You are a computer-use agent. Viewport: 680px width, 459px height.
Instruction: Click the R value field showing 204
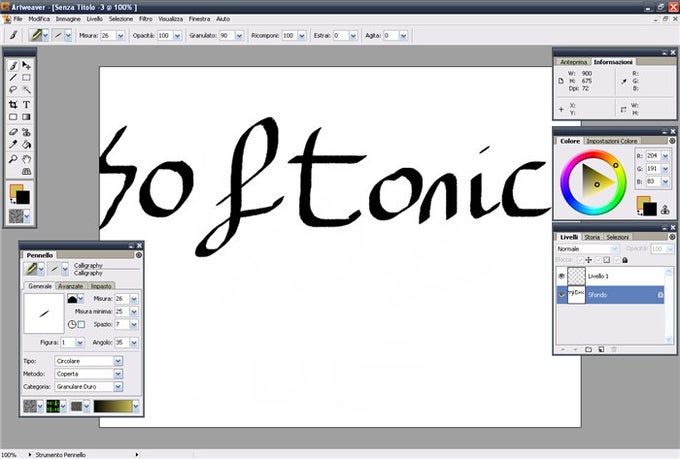pyautogui.click(x=652, y=155)
